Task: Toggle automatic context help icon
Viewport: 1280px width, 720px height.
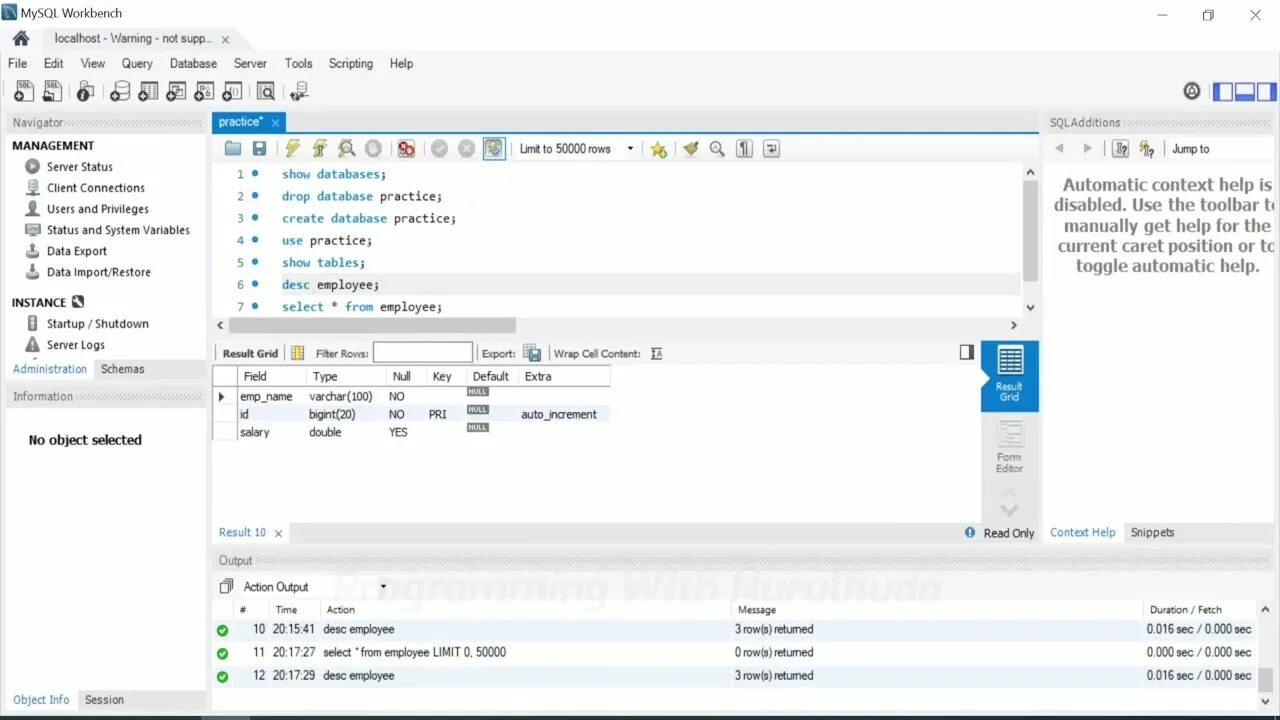Action: (1147, 149)
